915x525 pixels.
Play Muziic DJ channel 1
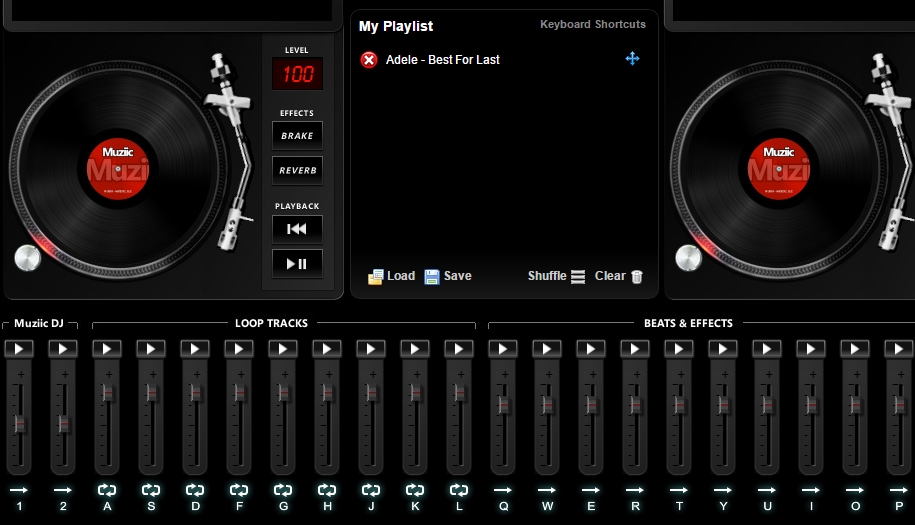tap(19, 349)
